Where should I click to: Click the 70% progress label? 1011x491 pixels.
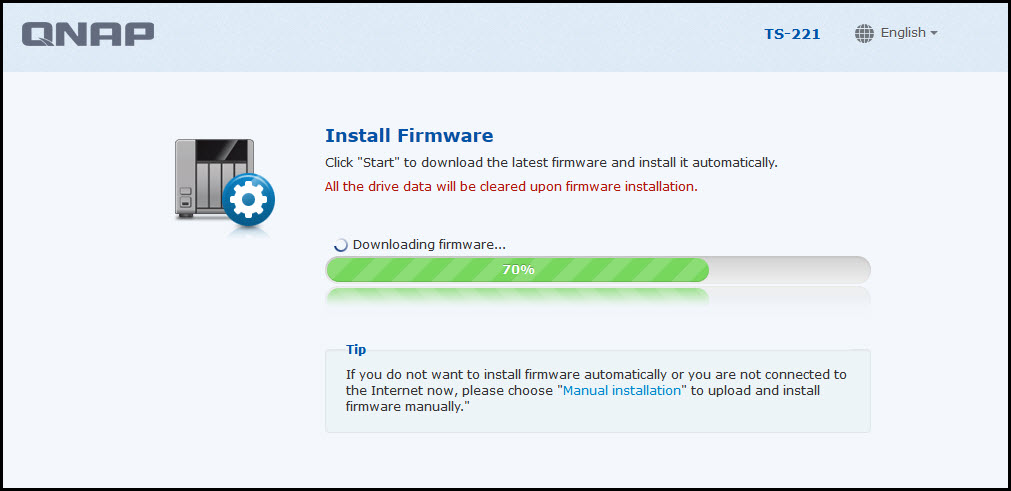pos(518,270)
